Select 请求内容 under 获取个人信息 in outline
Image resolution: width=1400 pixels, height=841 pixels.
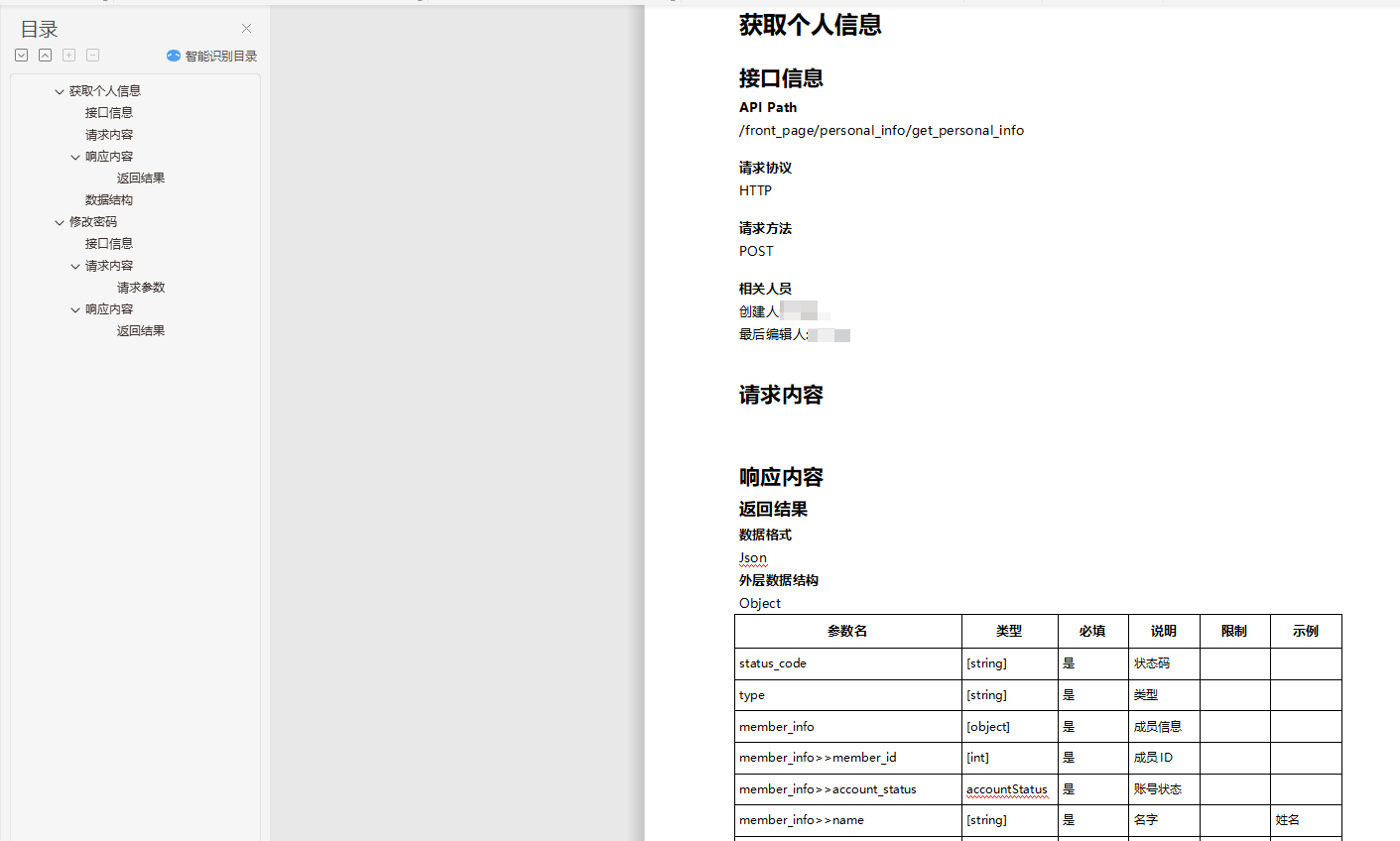click(x=109, y=135)
